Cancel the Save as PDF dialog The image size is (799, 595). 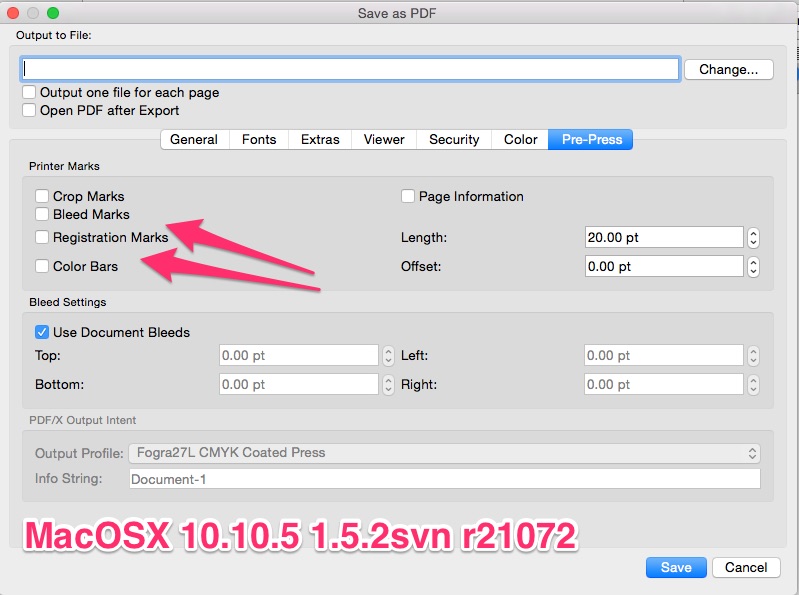pyautogui.click(x=746, y=567)
